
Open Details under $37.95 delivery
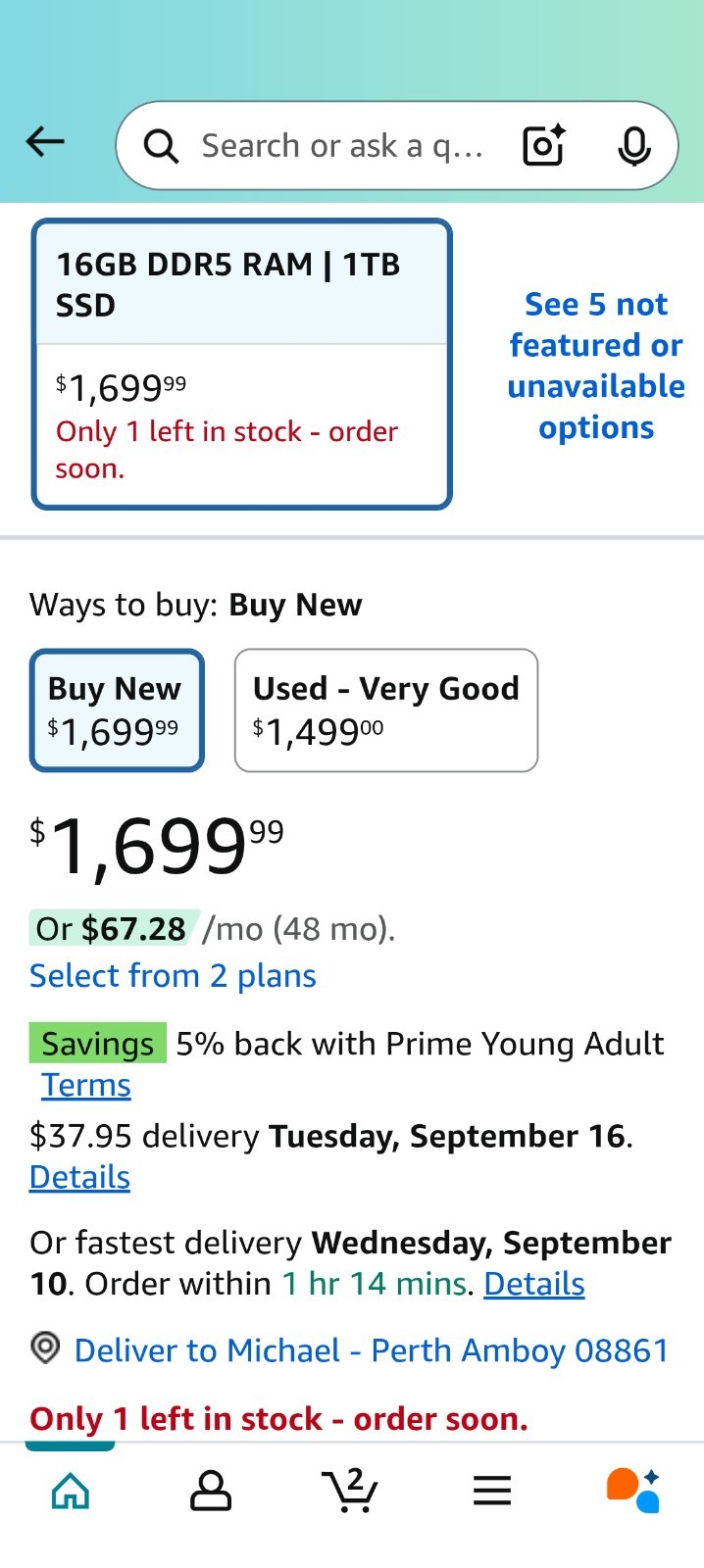79,1177
